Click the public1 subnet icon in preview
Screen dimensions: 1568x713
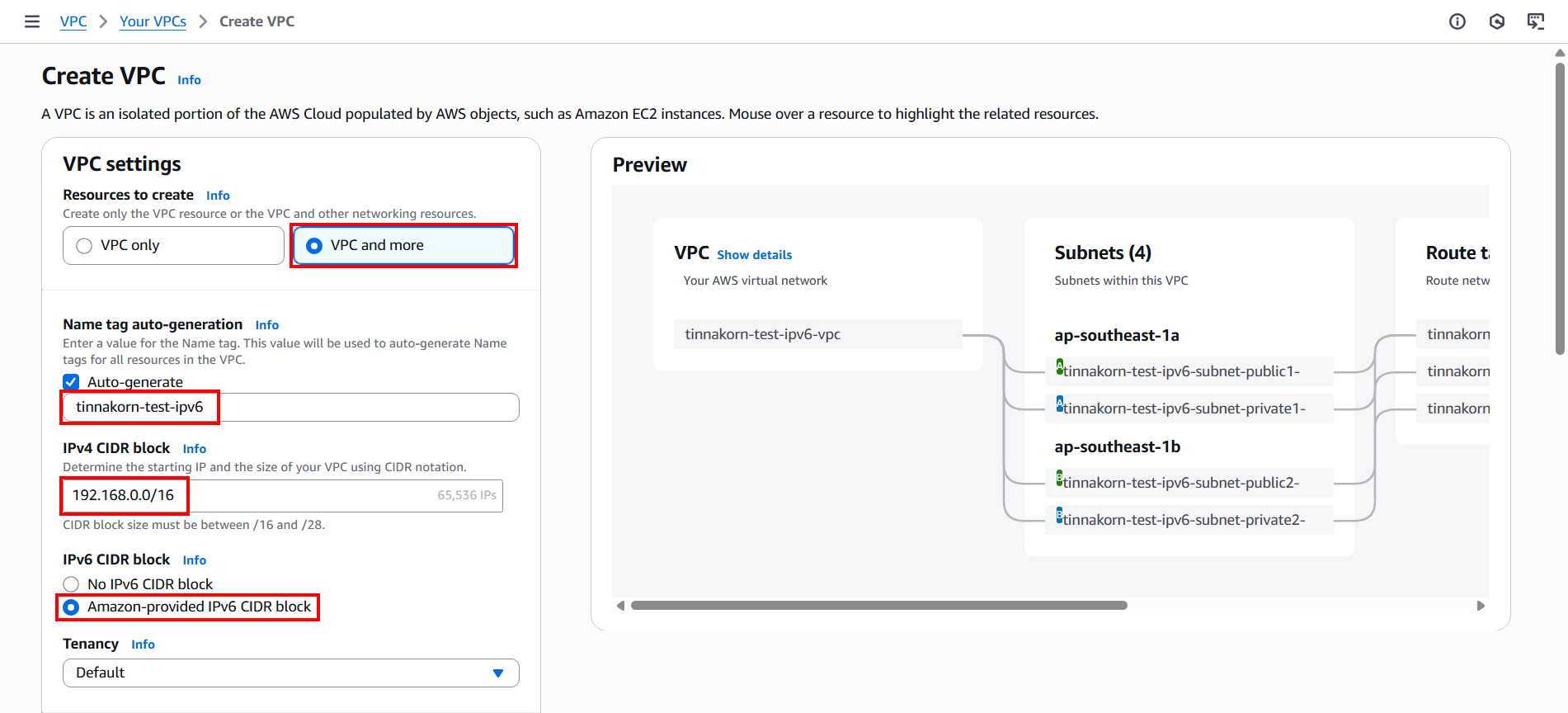(x=1060, y=367)
